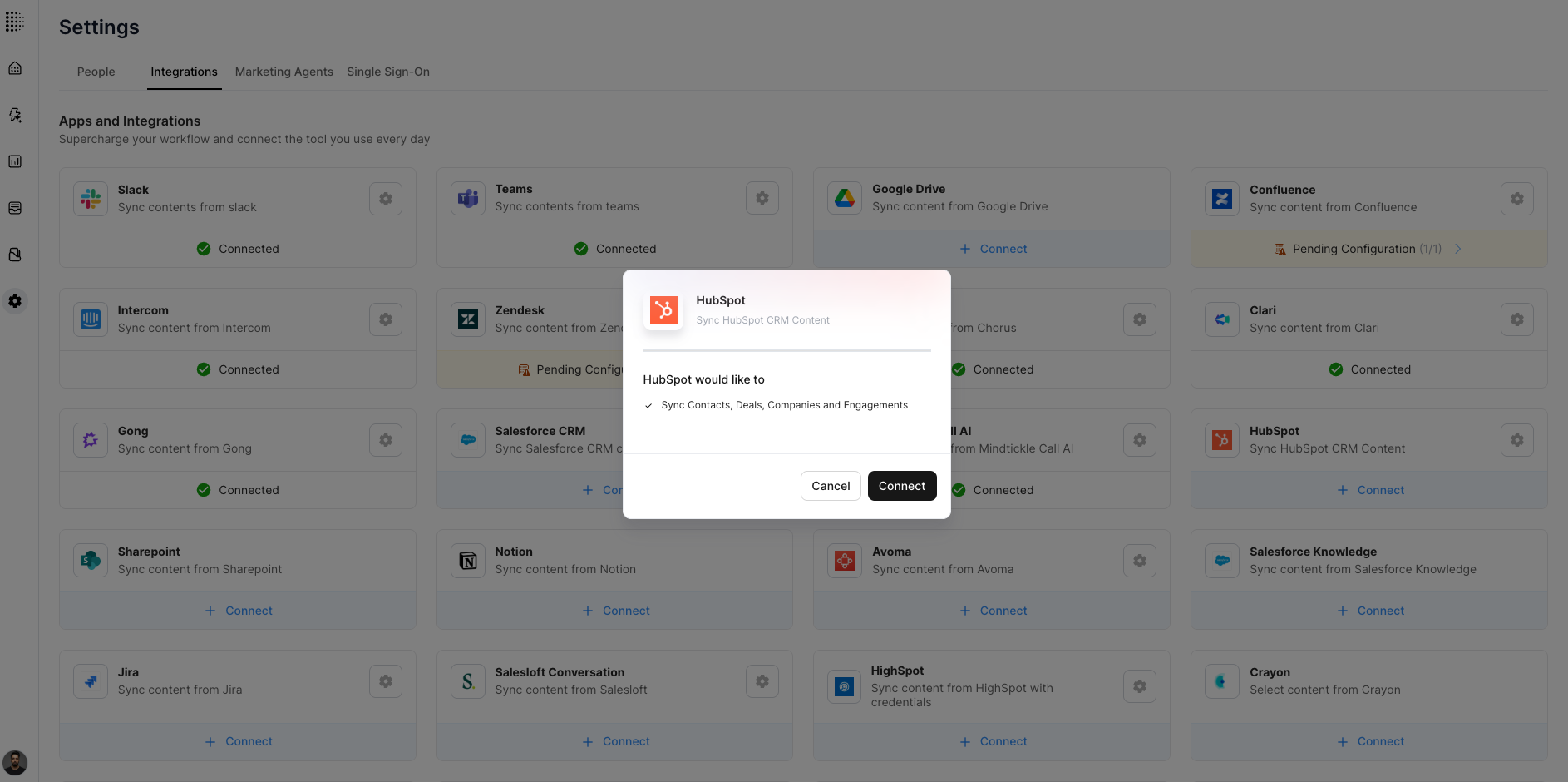Confirm Connect in the HubSpot dialog

tap(902, 486)
